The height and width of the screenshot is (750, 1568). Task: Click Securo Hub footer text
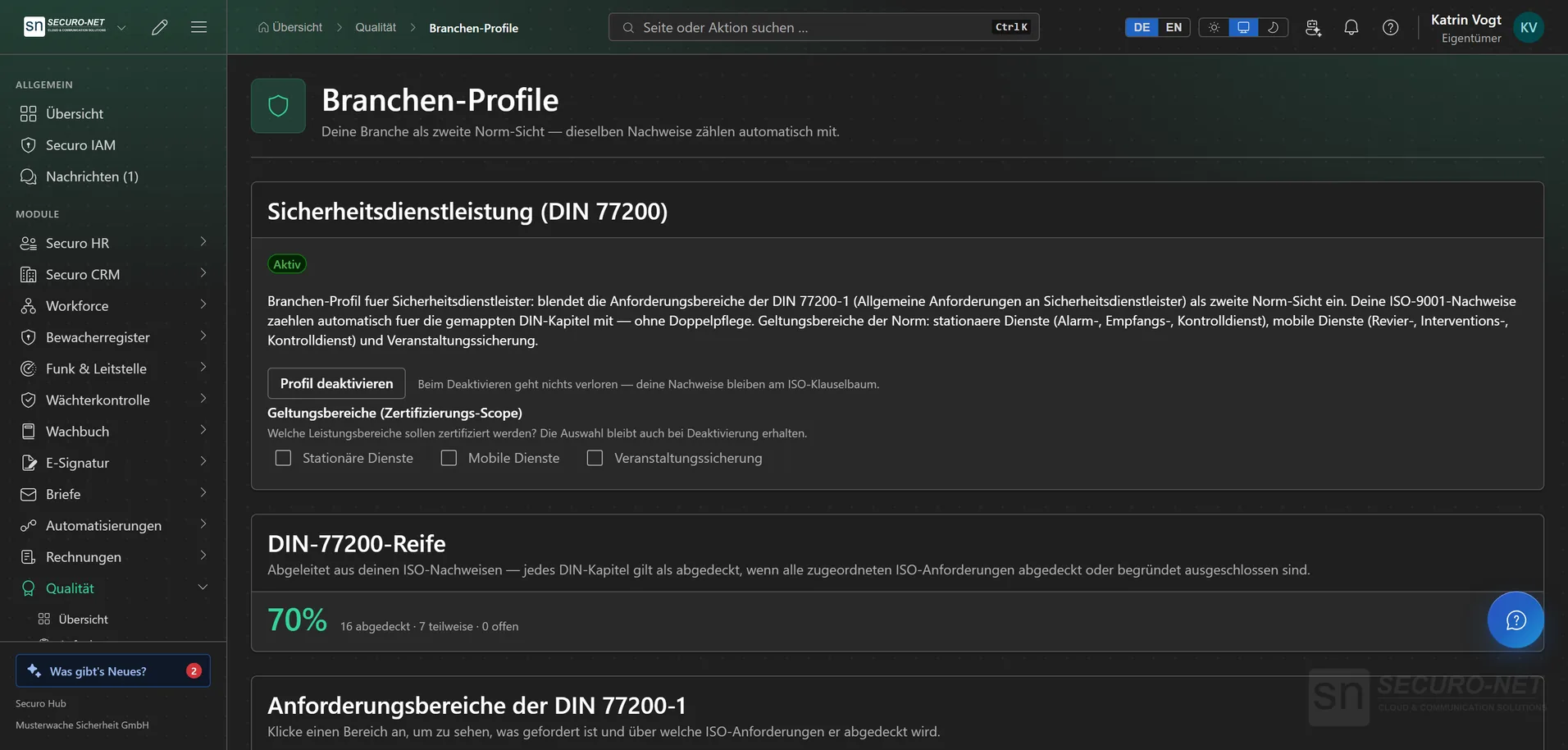[x=41, y=703]
